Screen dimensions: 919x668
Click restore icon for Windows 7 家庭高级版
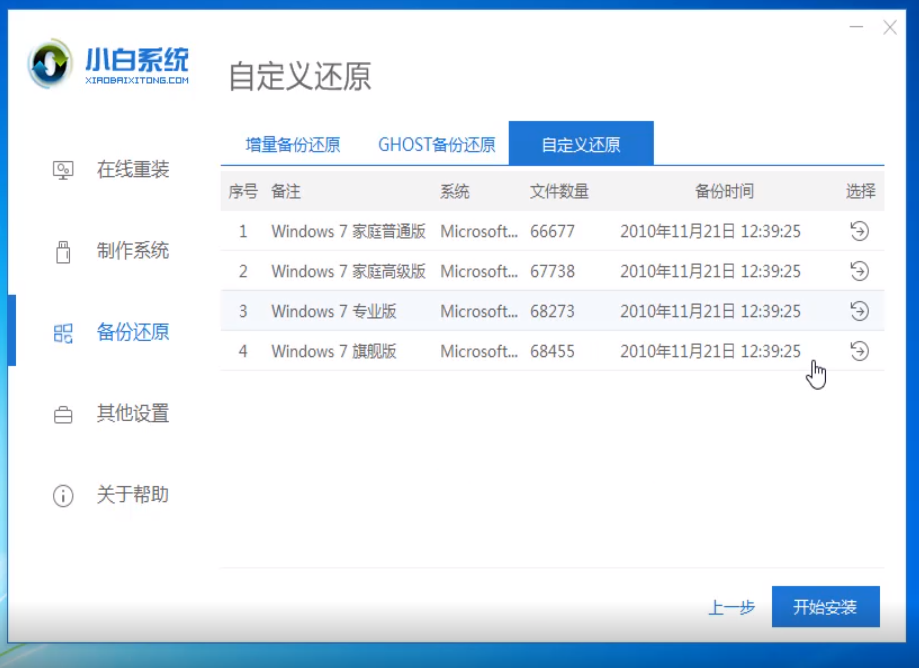click(859, 271)
